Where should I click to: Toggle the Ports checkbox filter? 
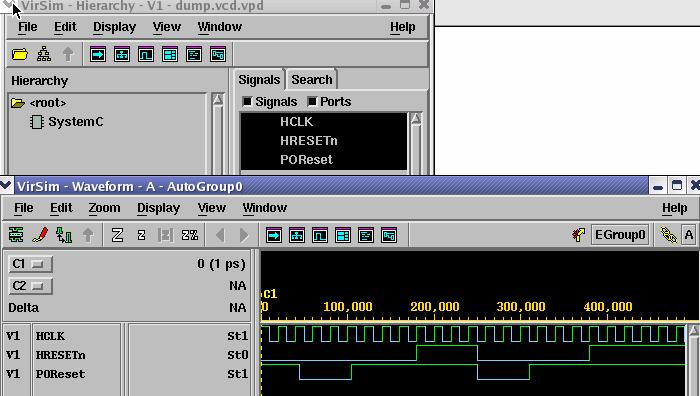[x=312, y=102]
